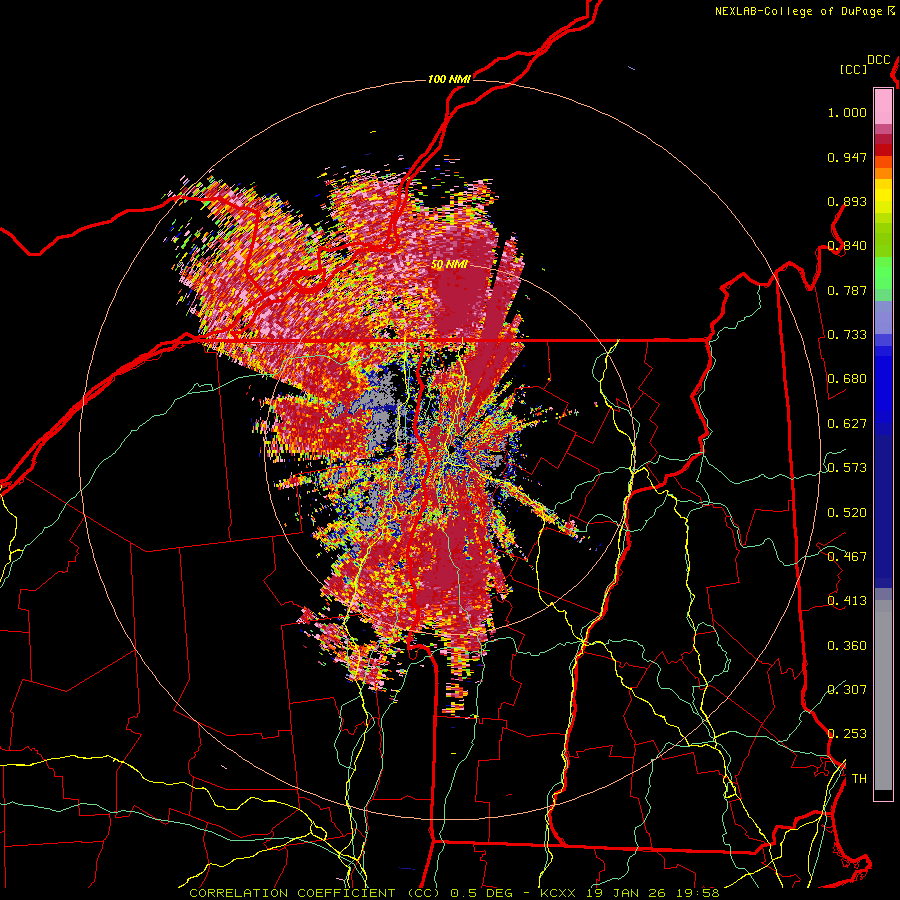Pick the lavender color bar segment
This screenshot has height=900, width=900.
[x=883, y=317]
